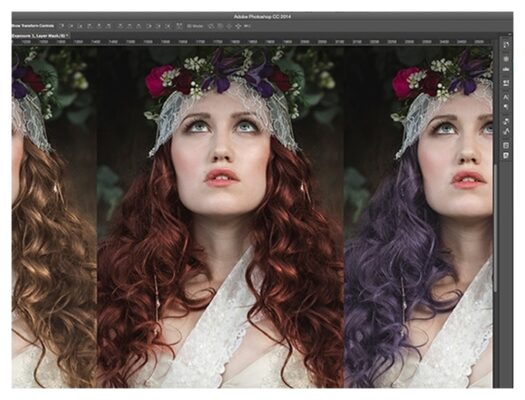Open the History panel icon
Image resolution: width=525 pixels, height=400 pixels.
(x=506, y=45)
